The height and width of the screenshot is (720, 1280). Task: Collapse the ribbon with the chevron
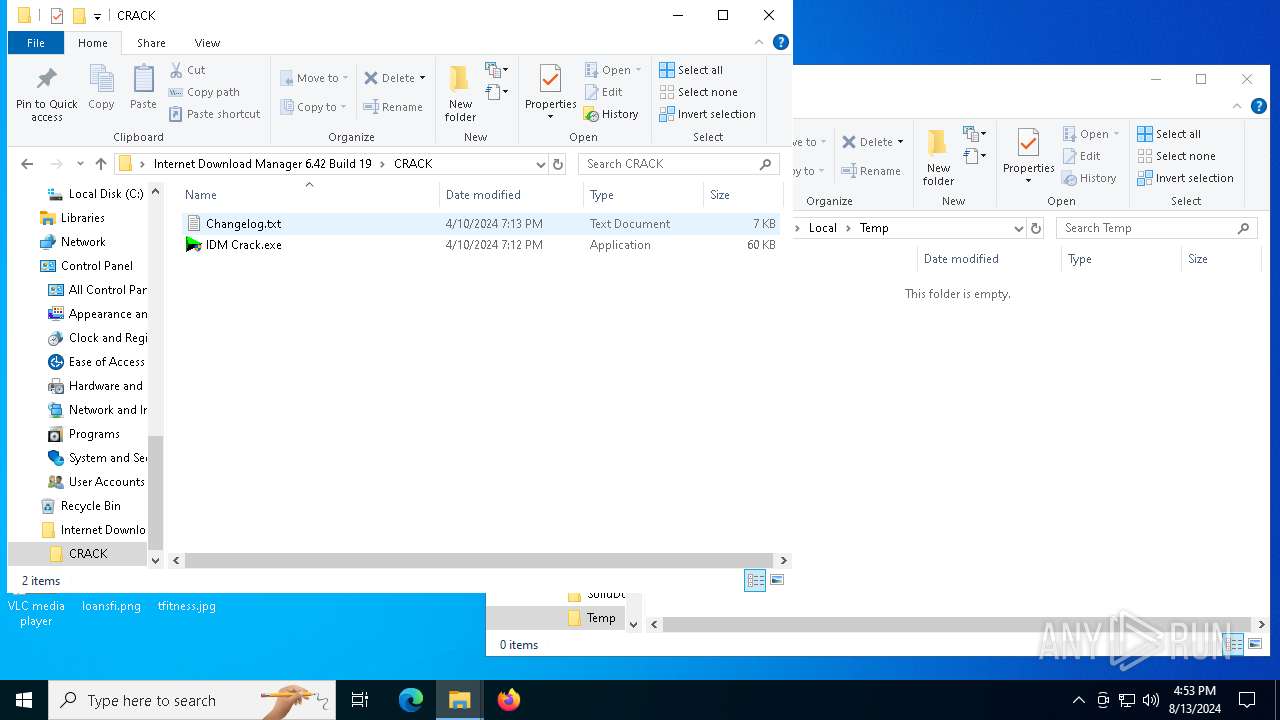tap(759, 42)
